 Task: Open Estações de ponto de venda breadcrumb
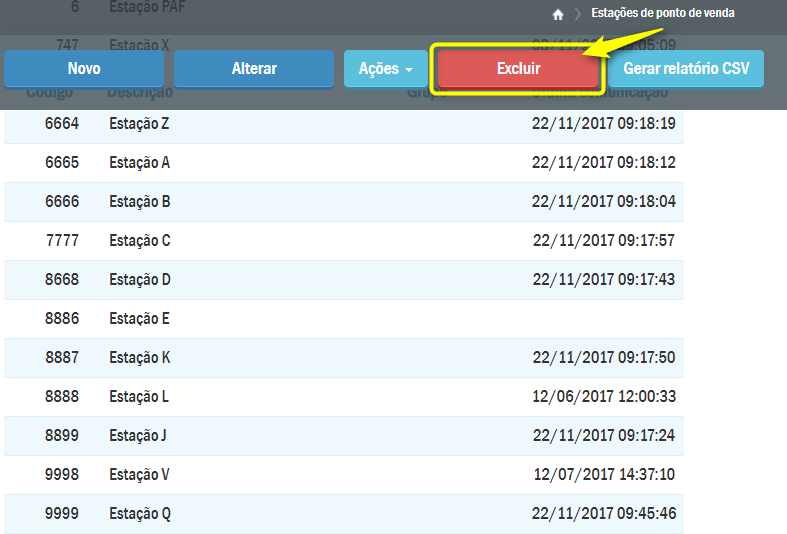[662, 13]
